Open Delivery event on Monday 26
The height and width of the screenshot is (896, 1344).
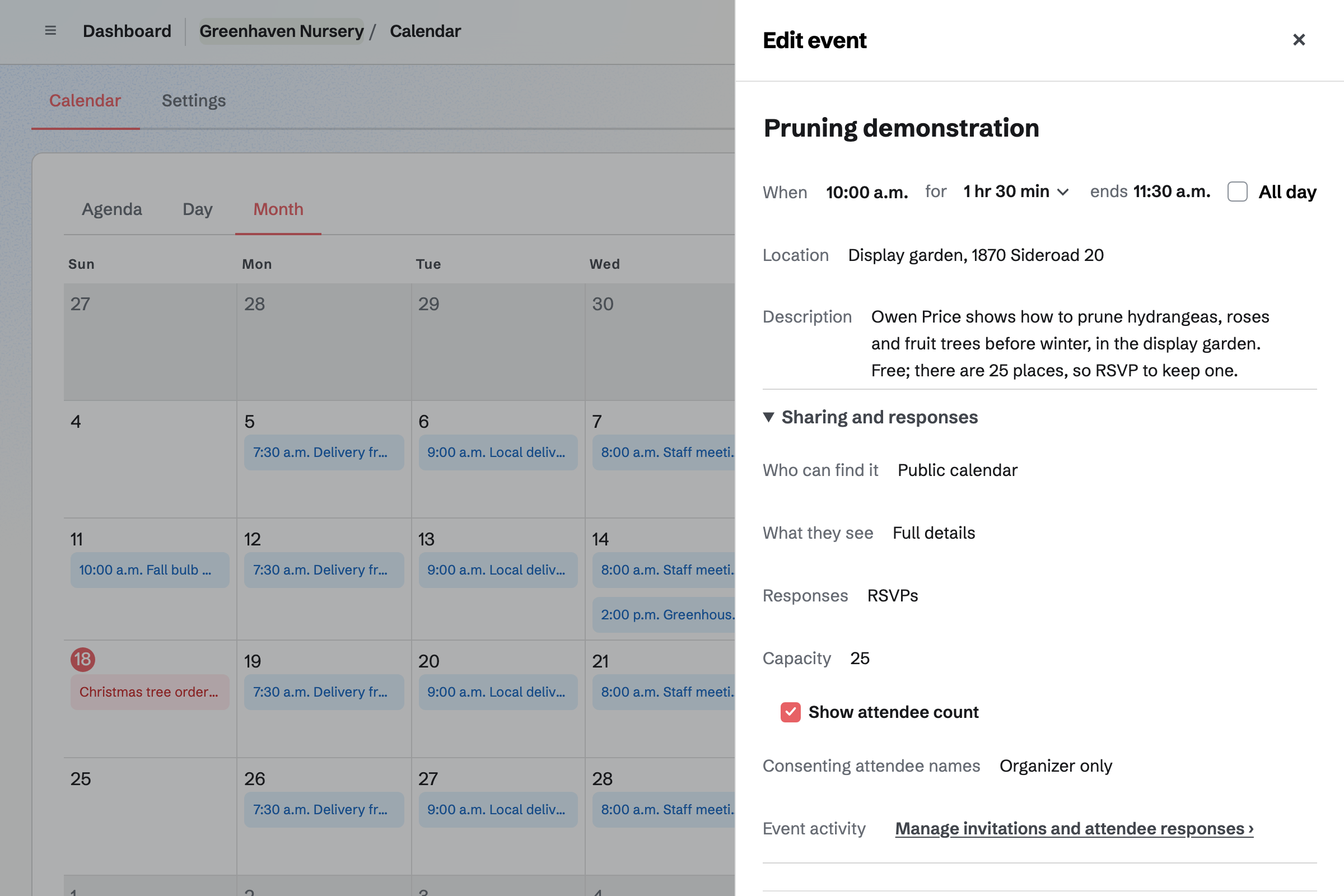[324, 810]
